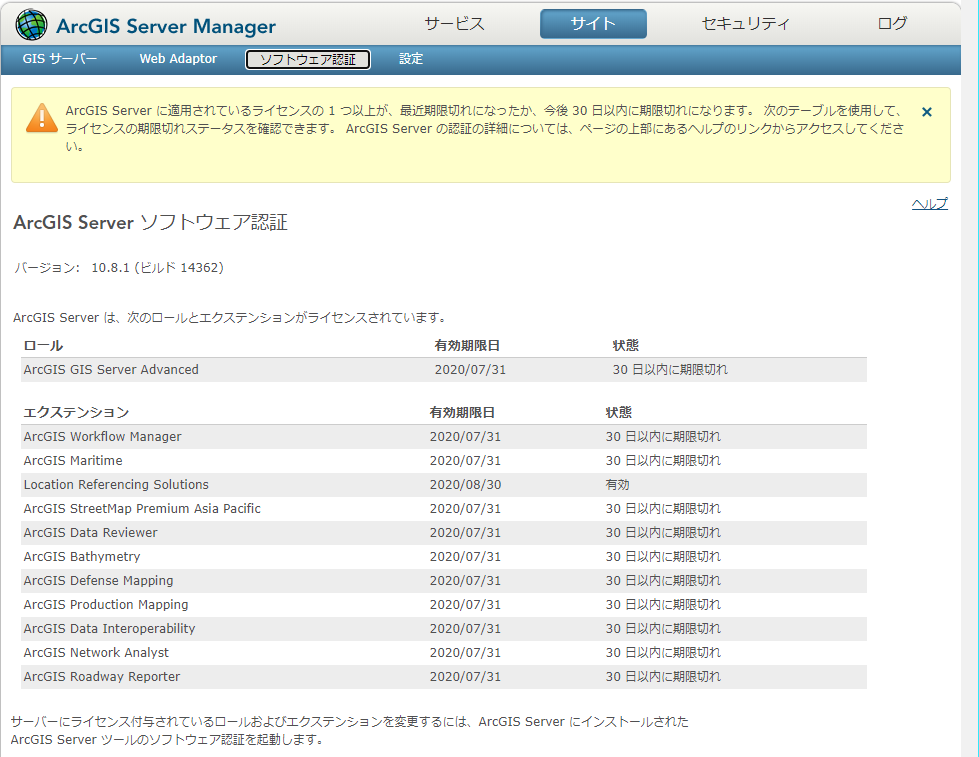Select the ArcGIS Production Mapping row
The height and width of the screenshot is (757, 979).
444,605
